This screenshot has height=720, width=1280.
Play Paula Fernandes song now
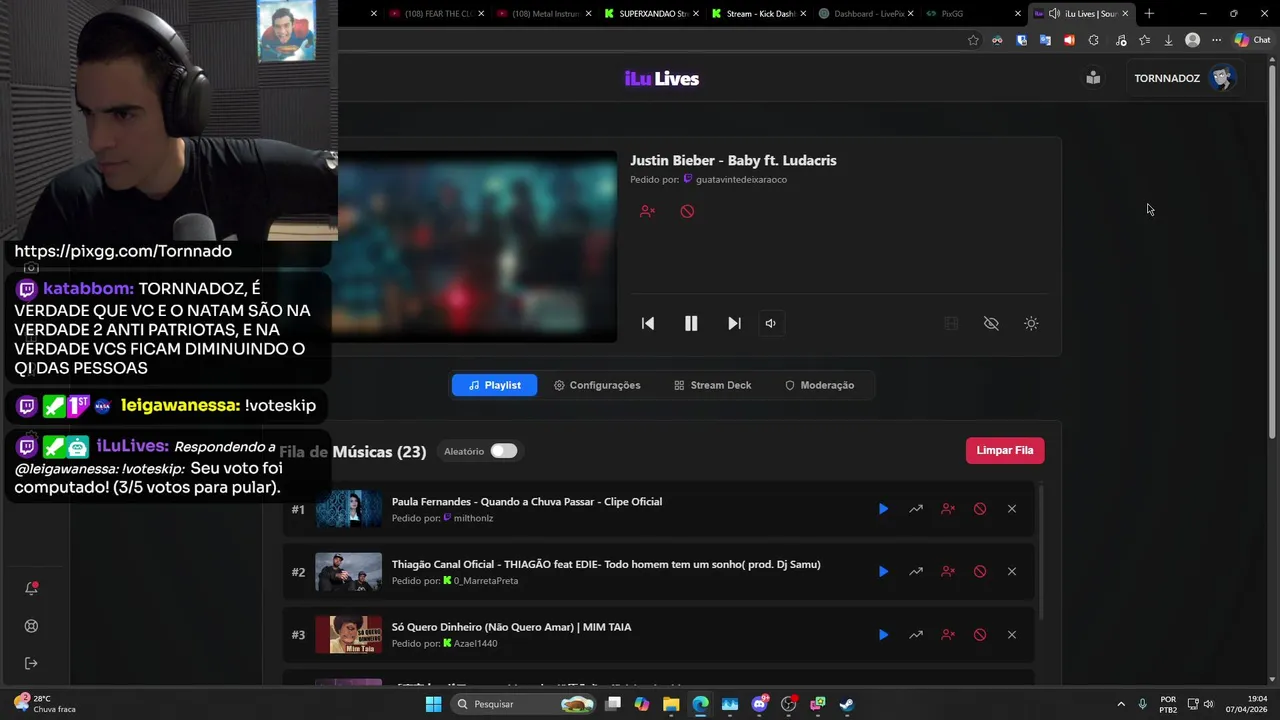click(883, 509)
